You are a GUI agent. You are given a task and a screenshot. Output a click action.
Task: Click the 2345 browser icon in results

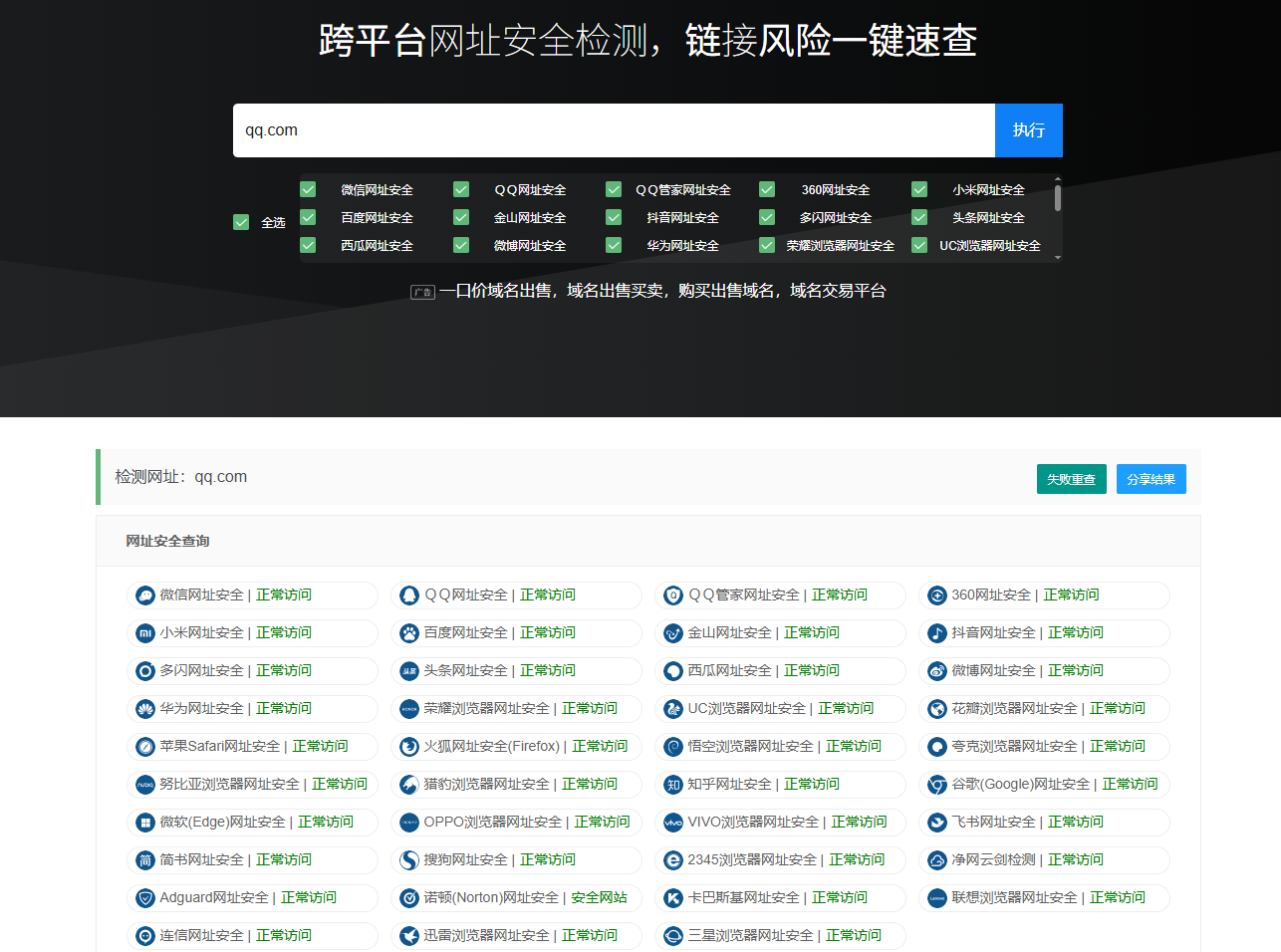(x=673, y=860)
